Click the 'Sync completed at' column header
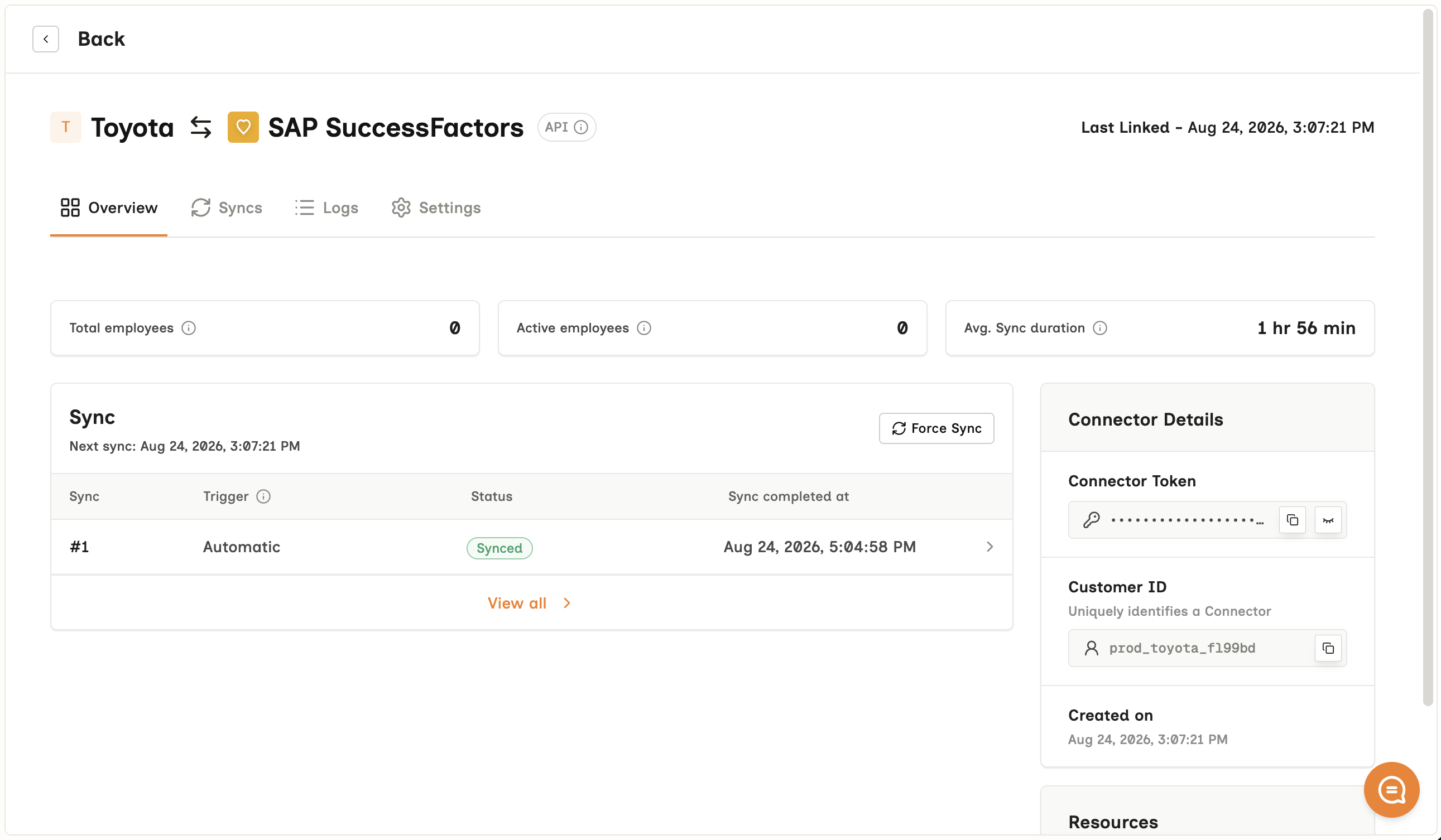The width and height of the screenshot is (1441, 840). point(788,496)
